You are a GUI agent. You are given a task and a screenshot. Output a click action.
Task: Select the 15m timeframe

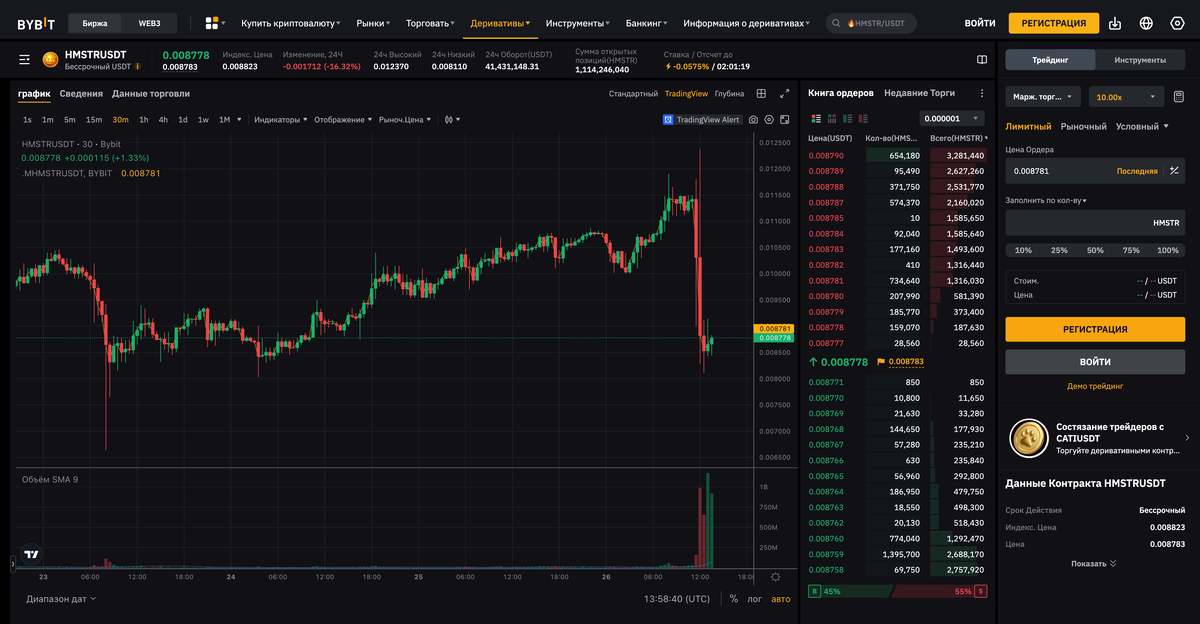(x=94, y=119)
